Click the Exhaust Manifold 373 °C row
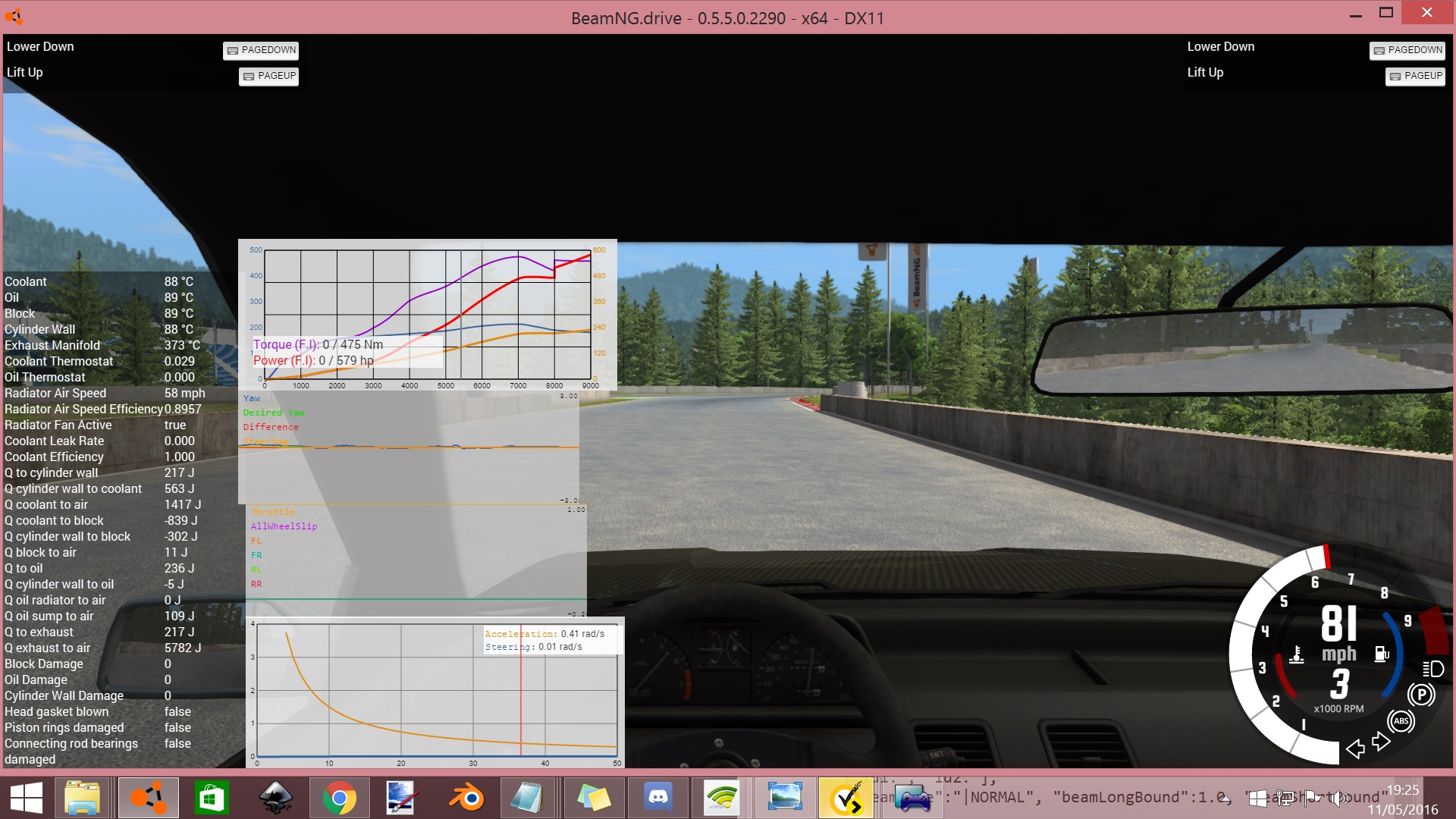The width and height of the screenshot is (1456, 819). pyautogui.click(x=102, y=346)
